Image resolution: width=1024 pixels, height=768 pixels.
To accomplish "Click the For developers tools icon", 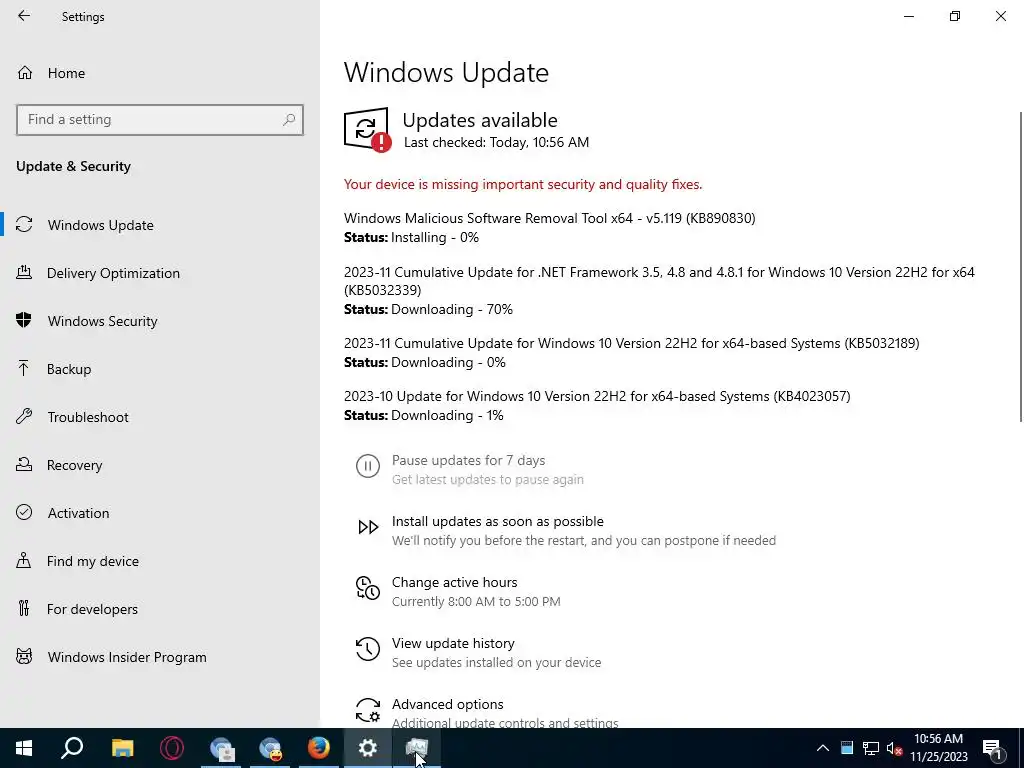I will (x=24, y=608).
